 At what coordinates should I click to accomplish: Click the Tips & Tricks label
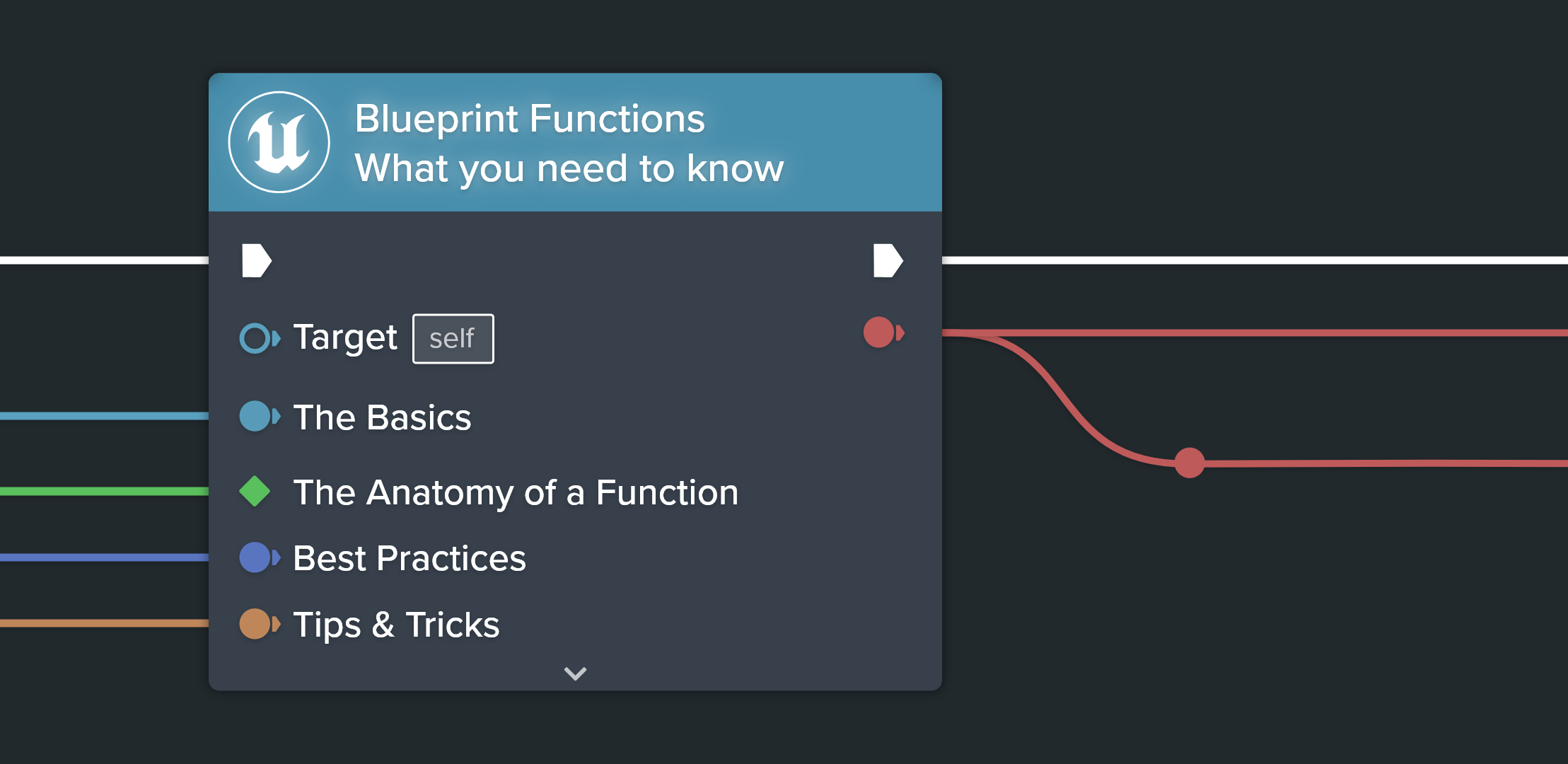click(396, 625)
